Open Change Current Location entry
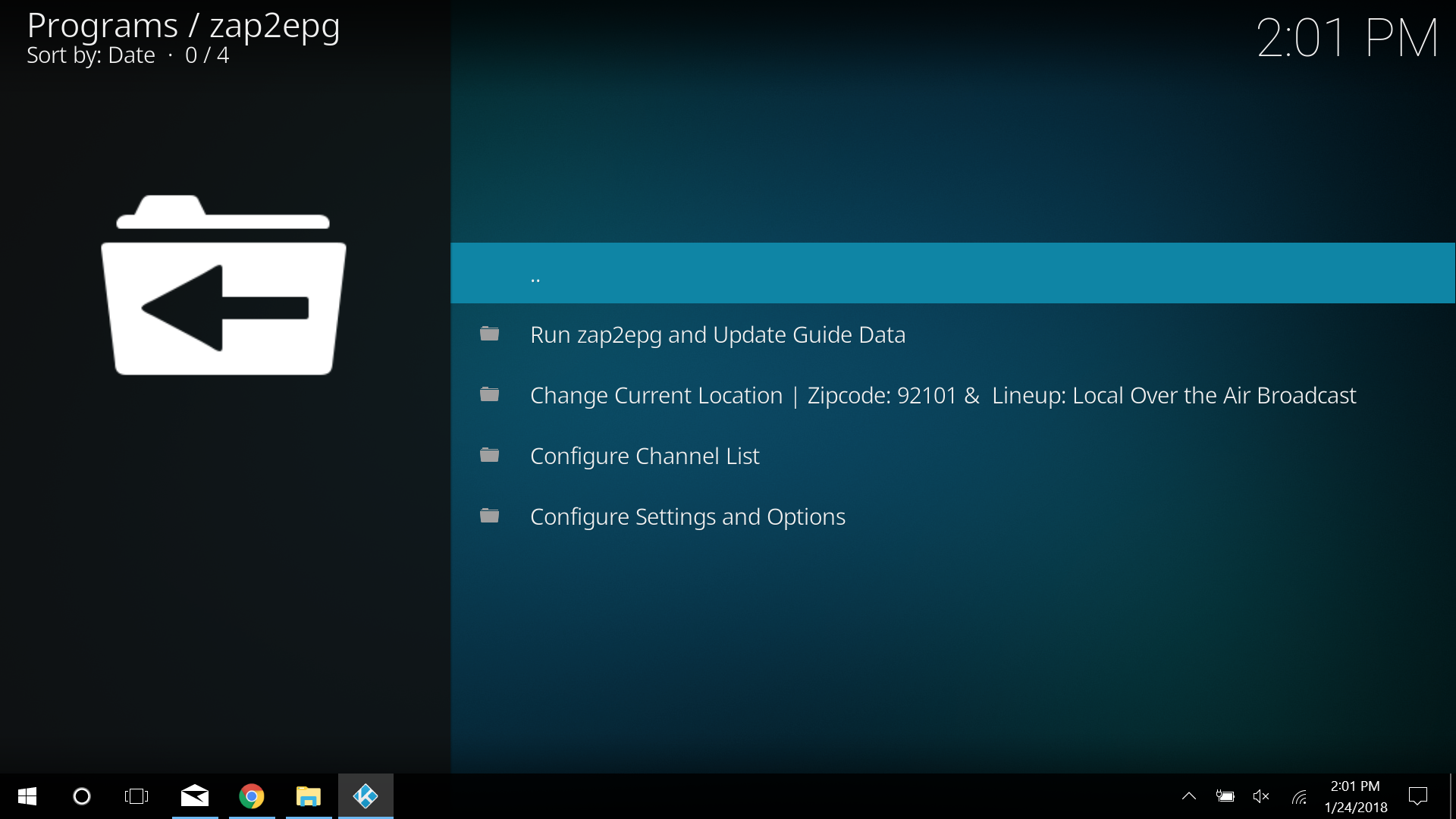The width and height of the screenshot is (1456, 819). tap(952, 394)
